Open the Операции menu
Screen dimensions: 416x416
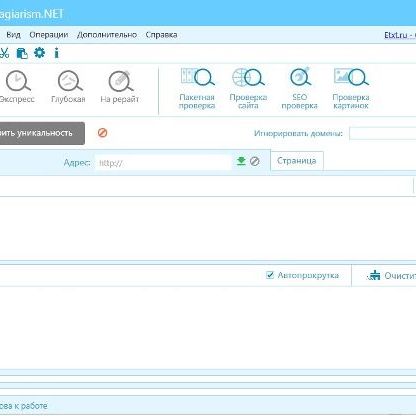pyautogui.click(x=49, y=35)
